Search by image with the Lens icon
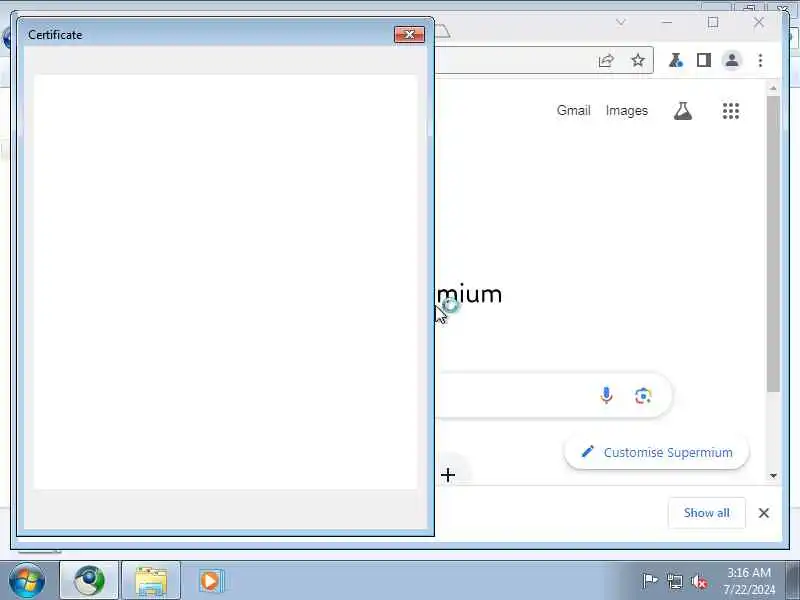800x600 pixels. tap(643, 396)
